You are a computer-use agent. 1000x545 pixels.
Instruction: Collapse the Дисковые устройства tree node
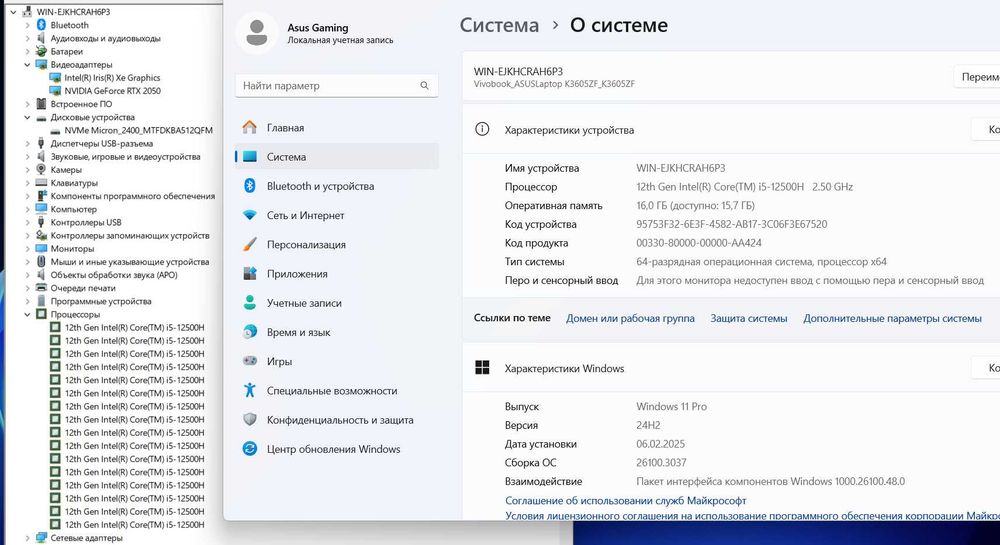(27, 117)
